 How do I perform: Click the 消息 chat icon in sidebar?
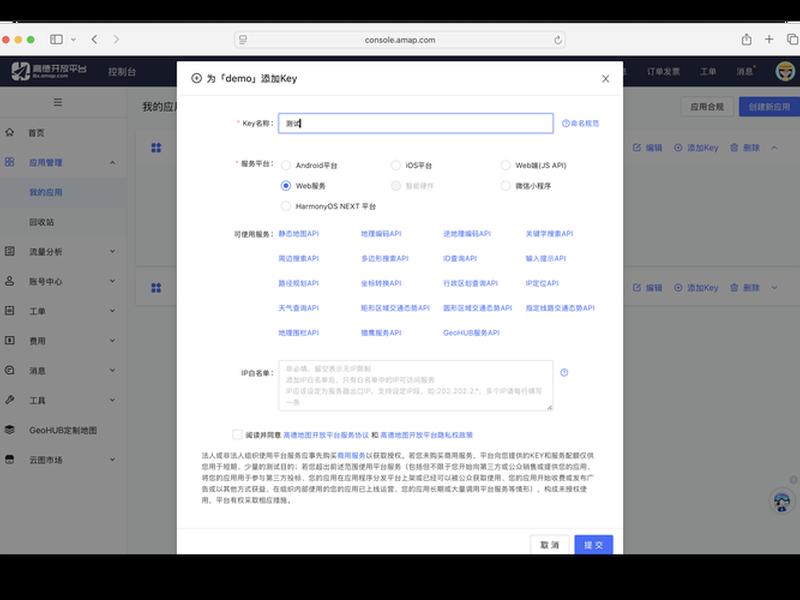tap(10, 370)
